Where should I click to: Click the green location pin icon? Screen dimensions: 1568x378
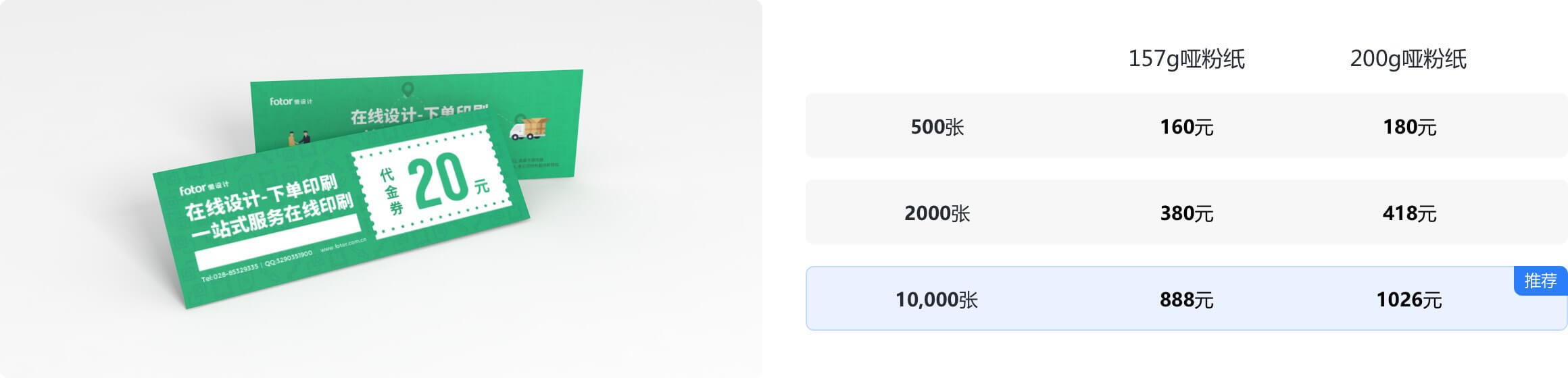(x=407, y=90)
